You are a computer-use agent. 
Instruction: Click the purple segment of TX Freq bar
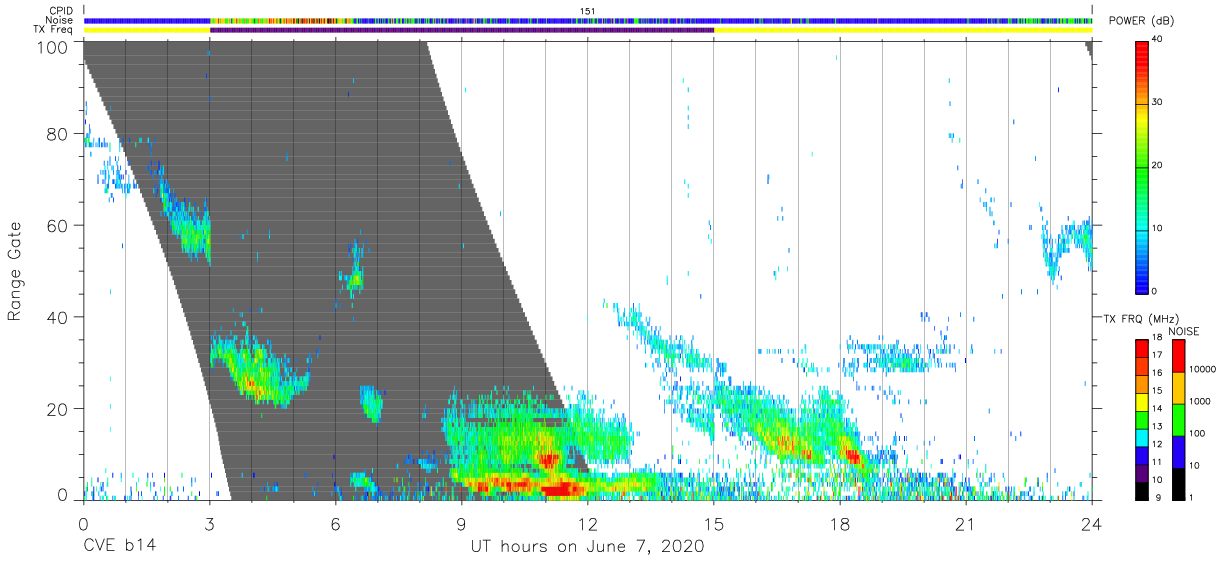tap(462, 30)
